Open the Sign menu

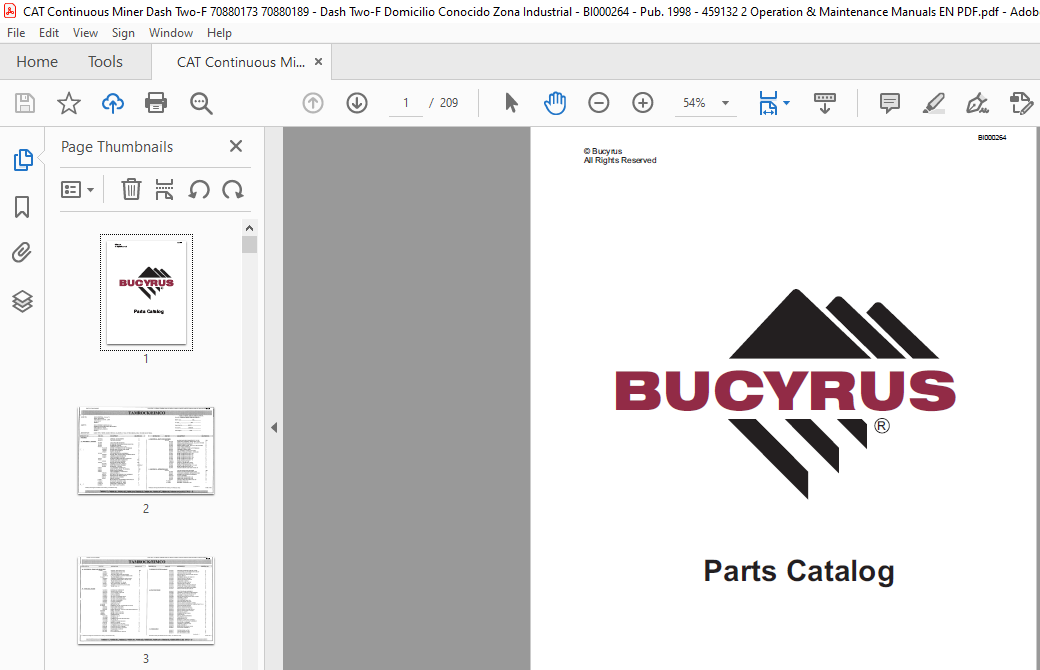click(x=123, y=33)
